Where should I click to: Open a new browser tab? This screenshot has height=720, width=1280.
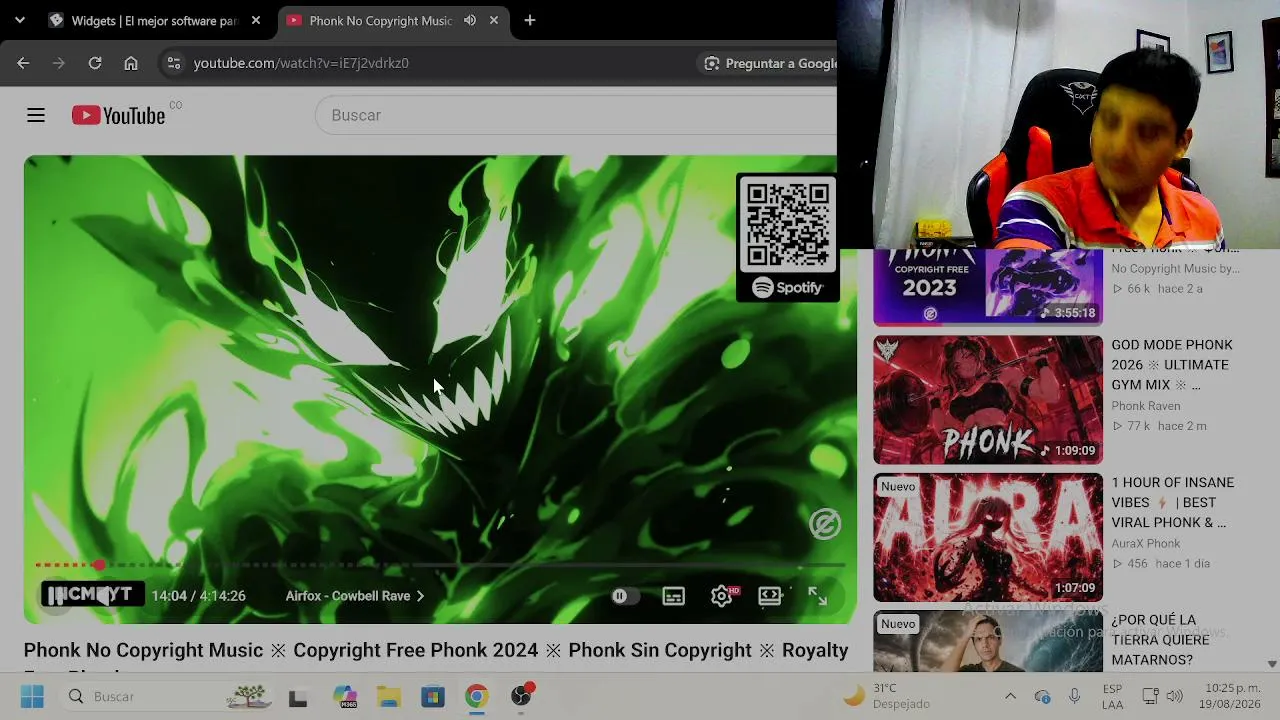(x=530, y=20)
